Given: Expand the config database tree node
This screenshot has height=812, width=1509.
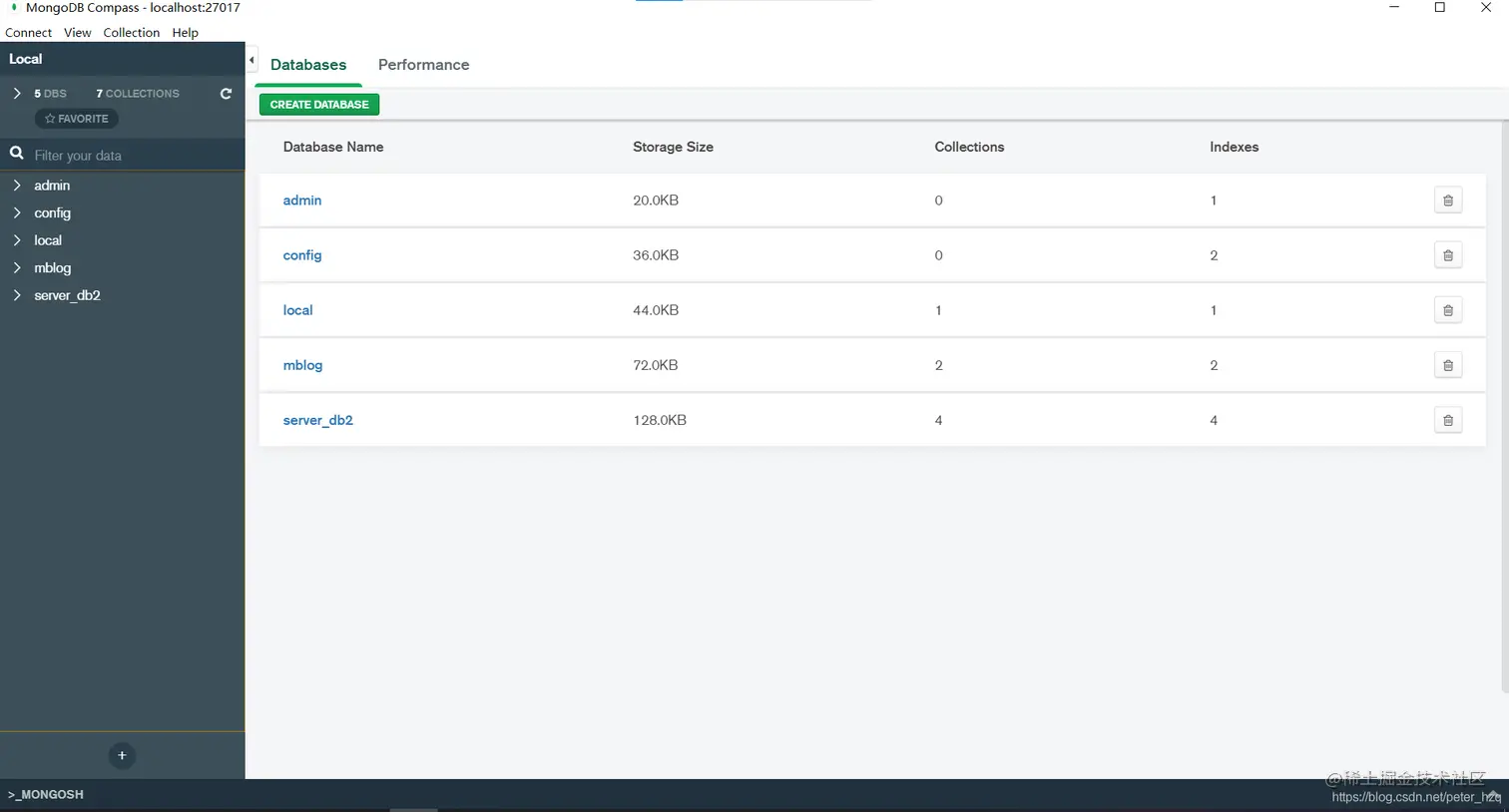Looking at the screenshot, I should click(17, 212).
